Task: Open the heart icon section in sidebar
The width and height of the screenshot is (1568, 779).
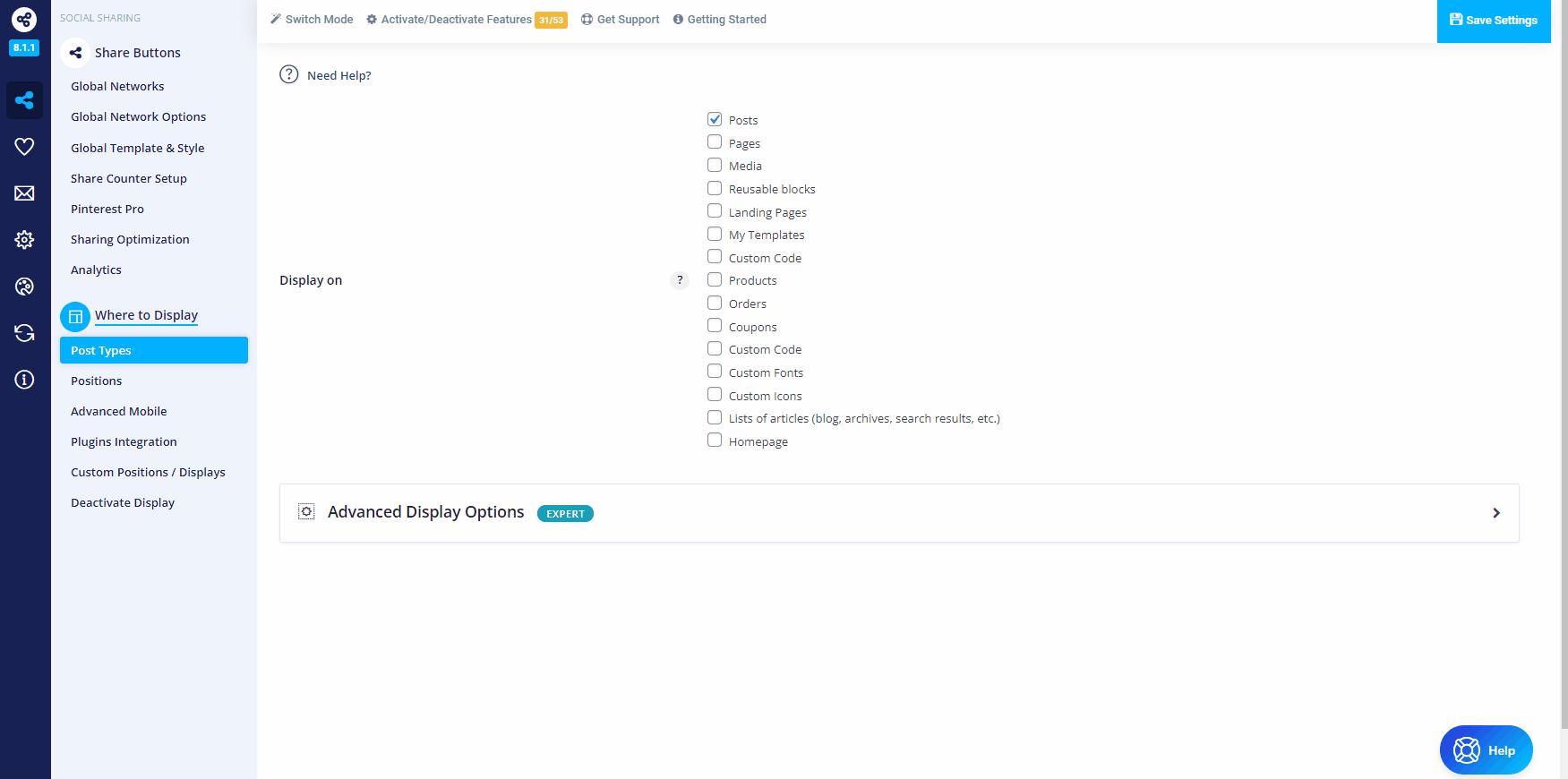Action: (24, 147)
